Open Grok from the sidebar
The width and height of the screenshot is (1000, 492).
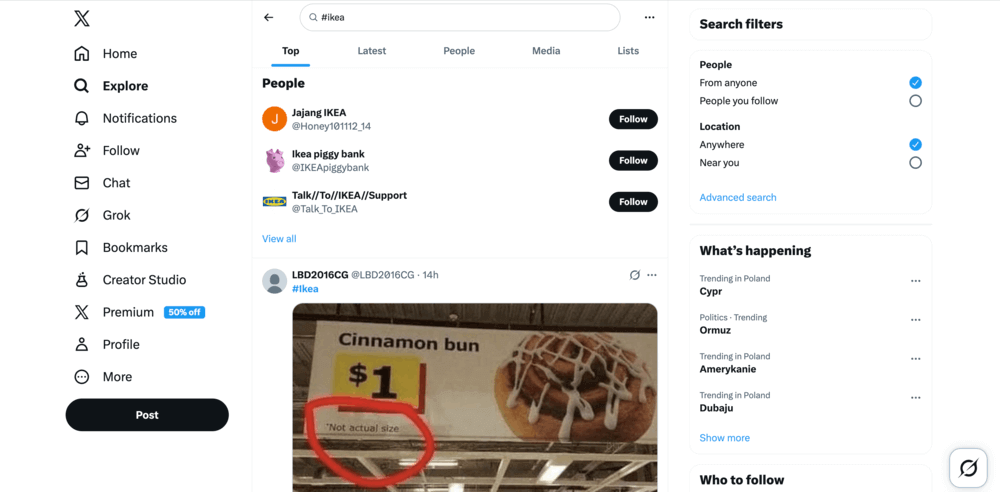coord(116,215)
